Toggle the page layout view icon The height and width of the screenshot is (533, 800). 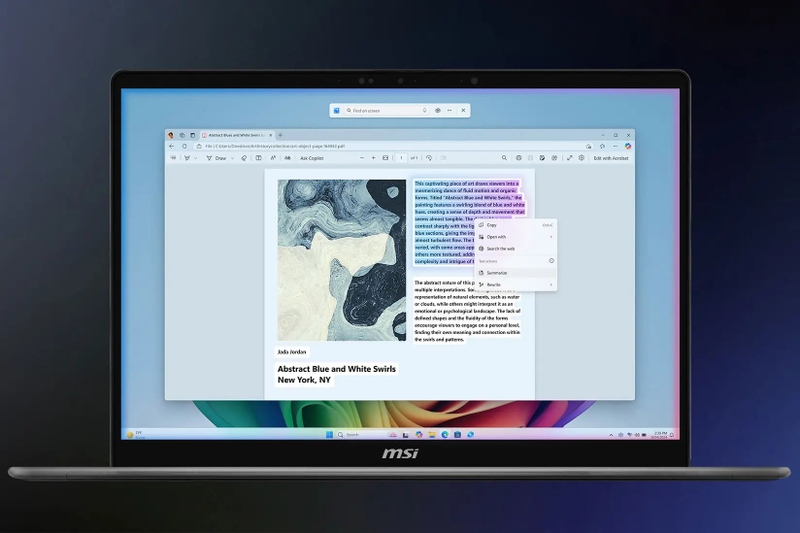coord(259,158)
